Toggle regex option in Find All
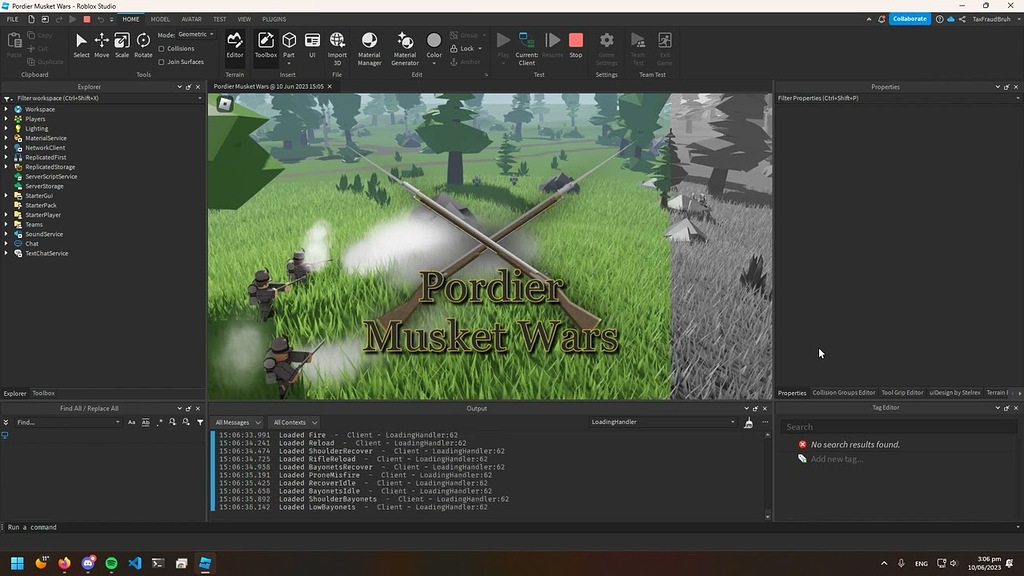The image size is (1024, 576). [x=159, y=423]
